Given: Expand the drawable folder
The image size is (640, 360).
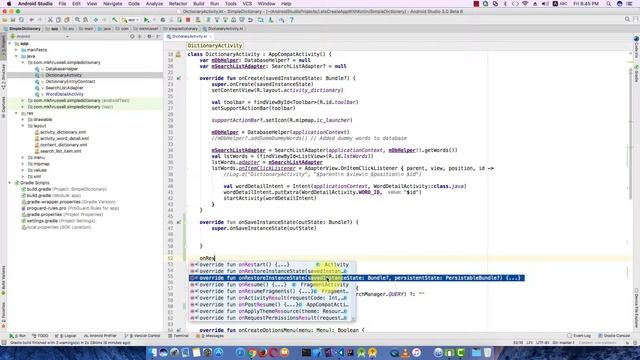Looking at the screenshot, I should click(23, 120).
